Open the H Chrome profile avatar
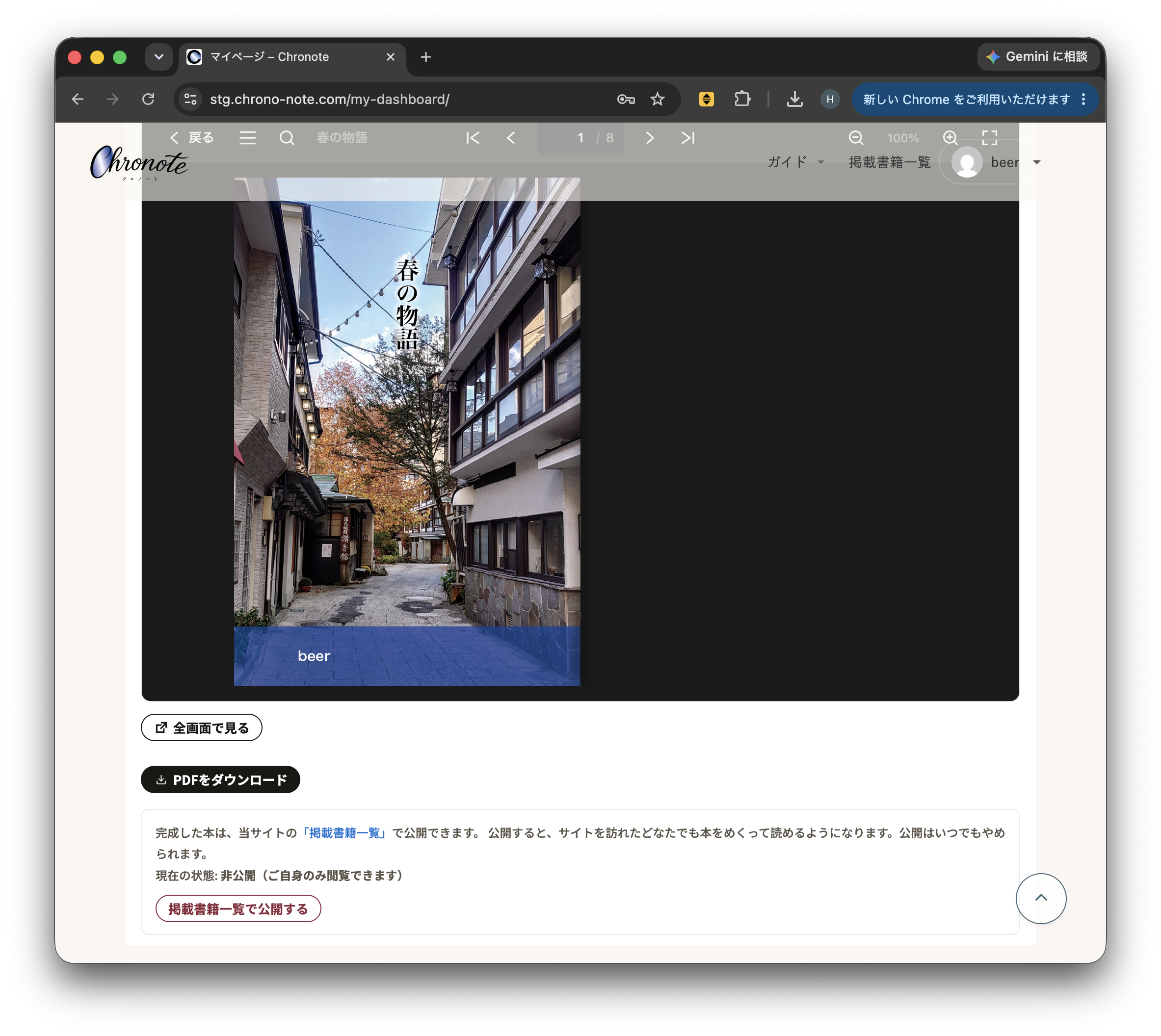Image resolution: width=1161 pixels, height=1036 pixels. [x=830, y=99]
